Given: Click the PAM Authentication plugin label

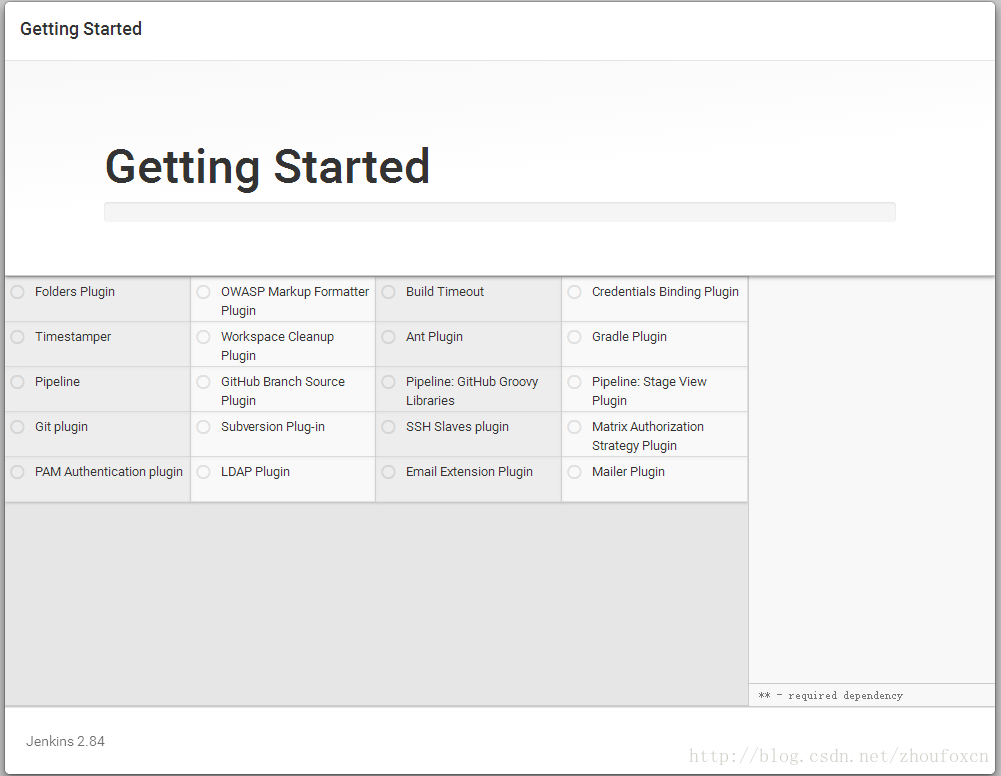Looking at the screenshot, I should pos(109,472).
